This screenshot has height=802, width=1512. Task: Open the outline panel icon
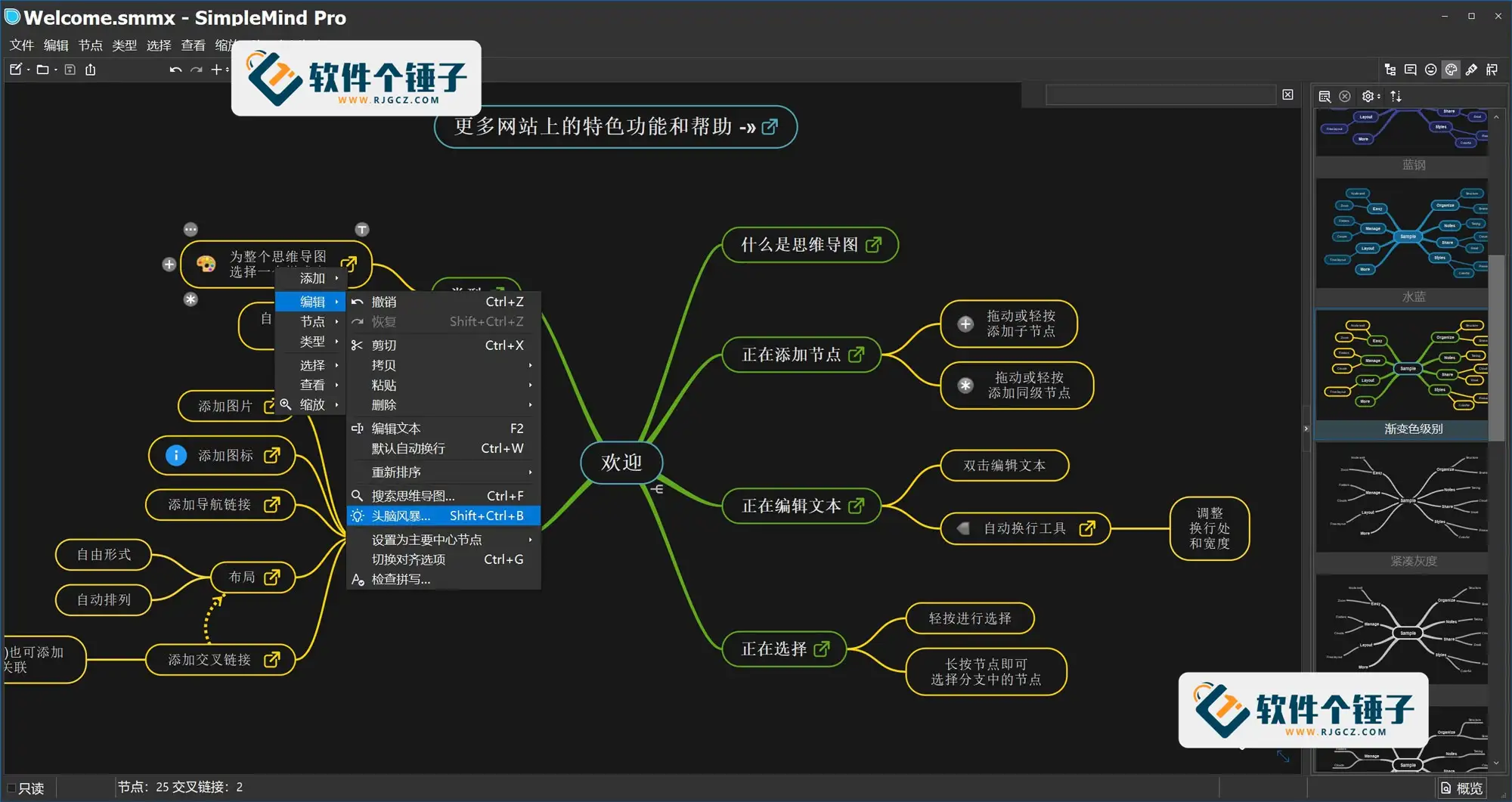coord(1390,70)
